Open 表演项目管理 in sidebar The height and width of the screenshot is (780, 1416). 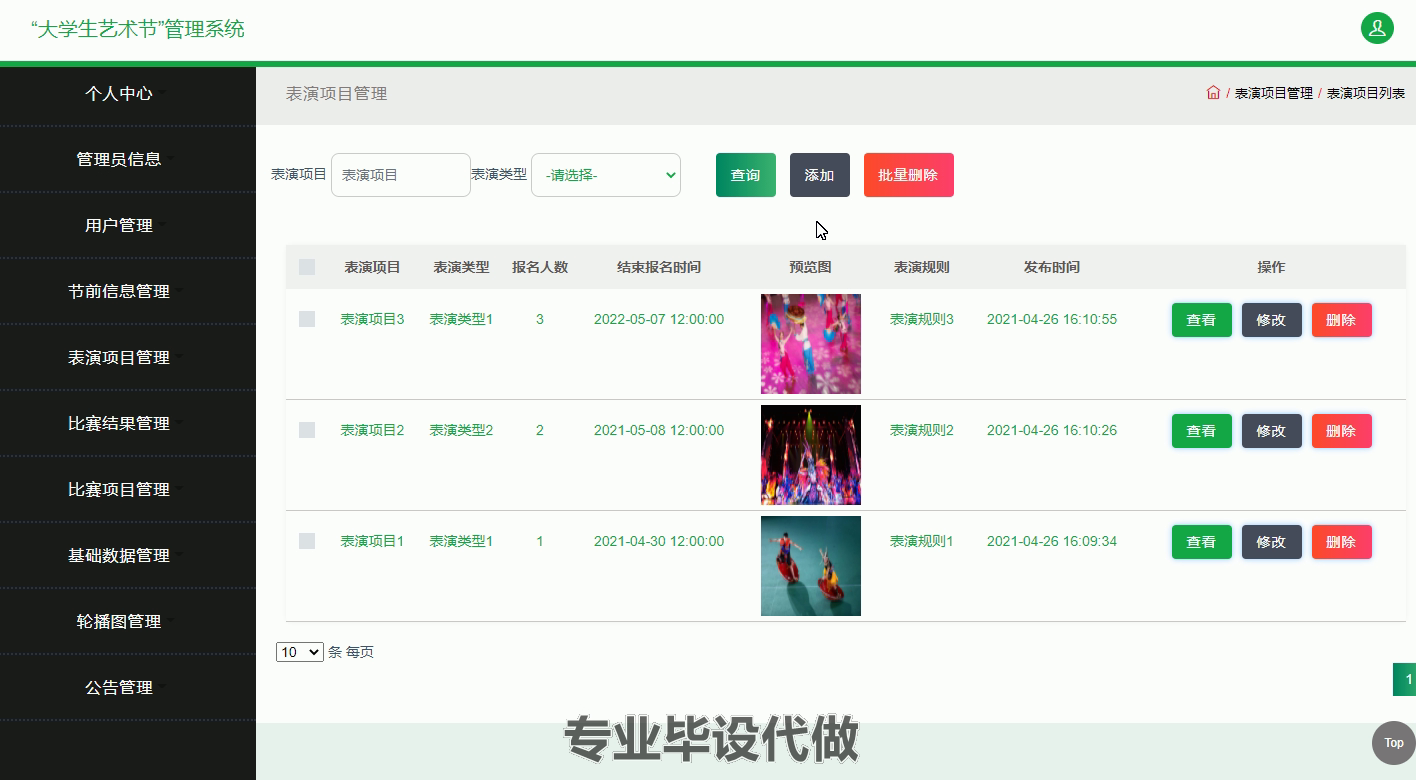coord(119,357)
